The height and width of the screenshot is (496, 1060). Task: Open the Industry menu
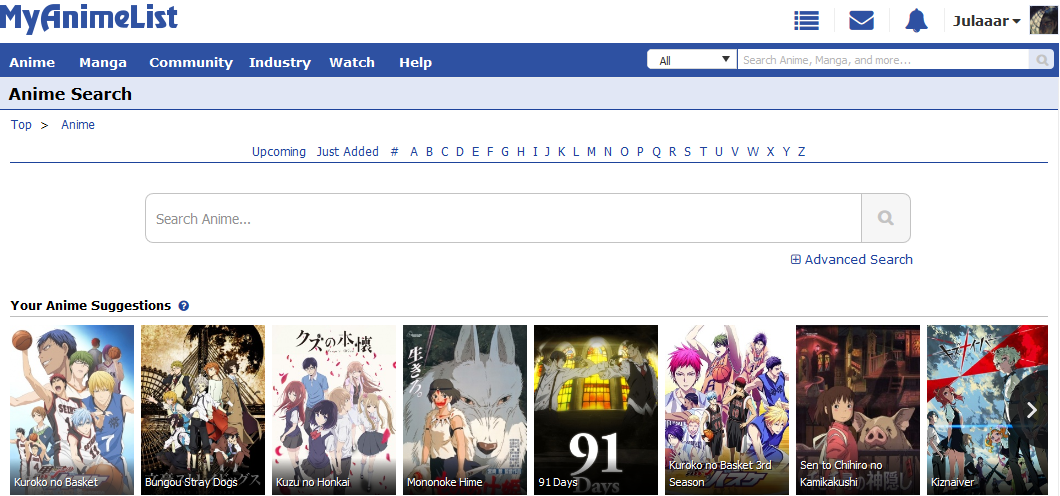click(x=280, y=62)
